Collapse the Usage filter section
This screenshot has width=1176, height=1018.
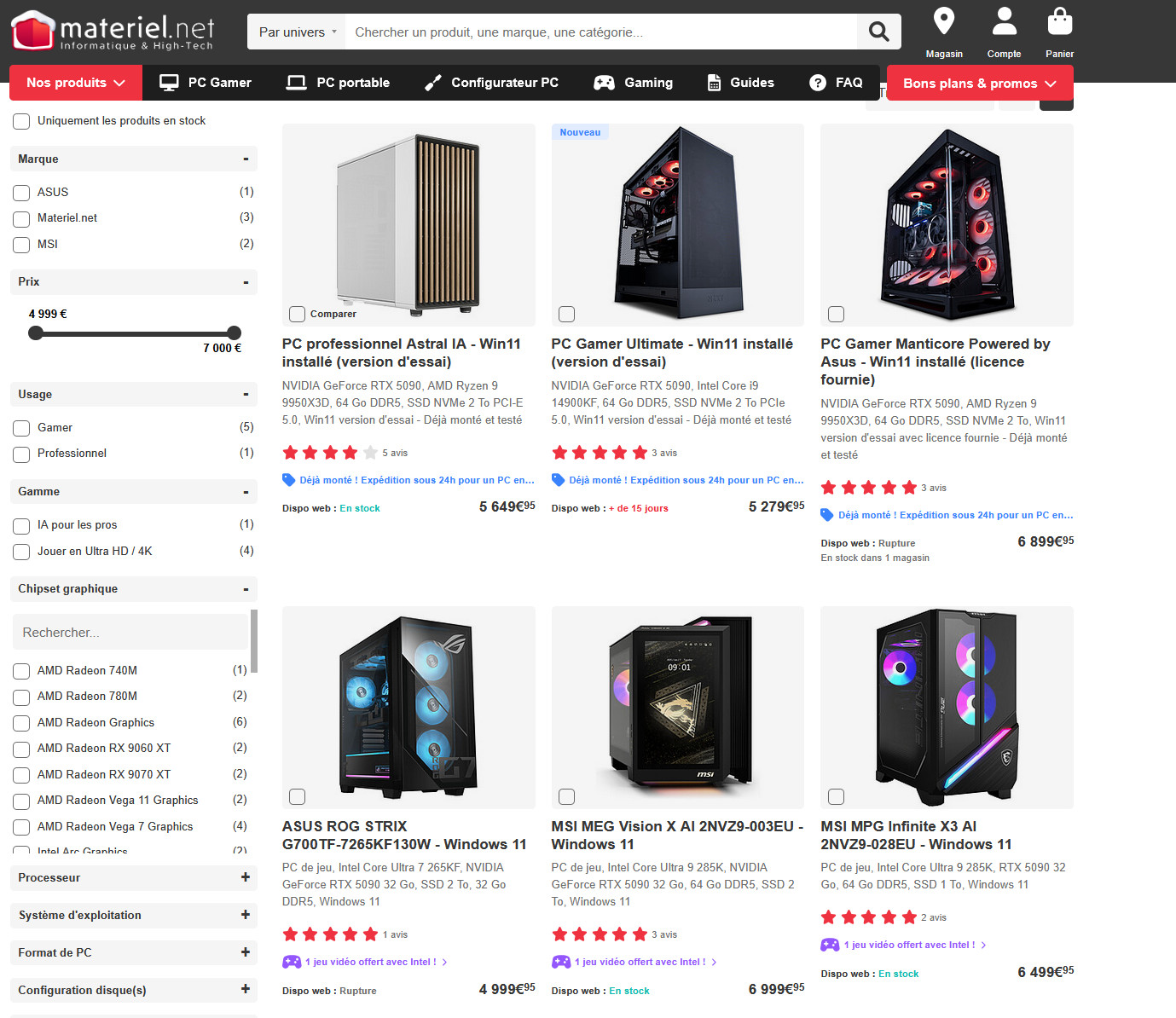(x=246, y=395)
